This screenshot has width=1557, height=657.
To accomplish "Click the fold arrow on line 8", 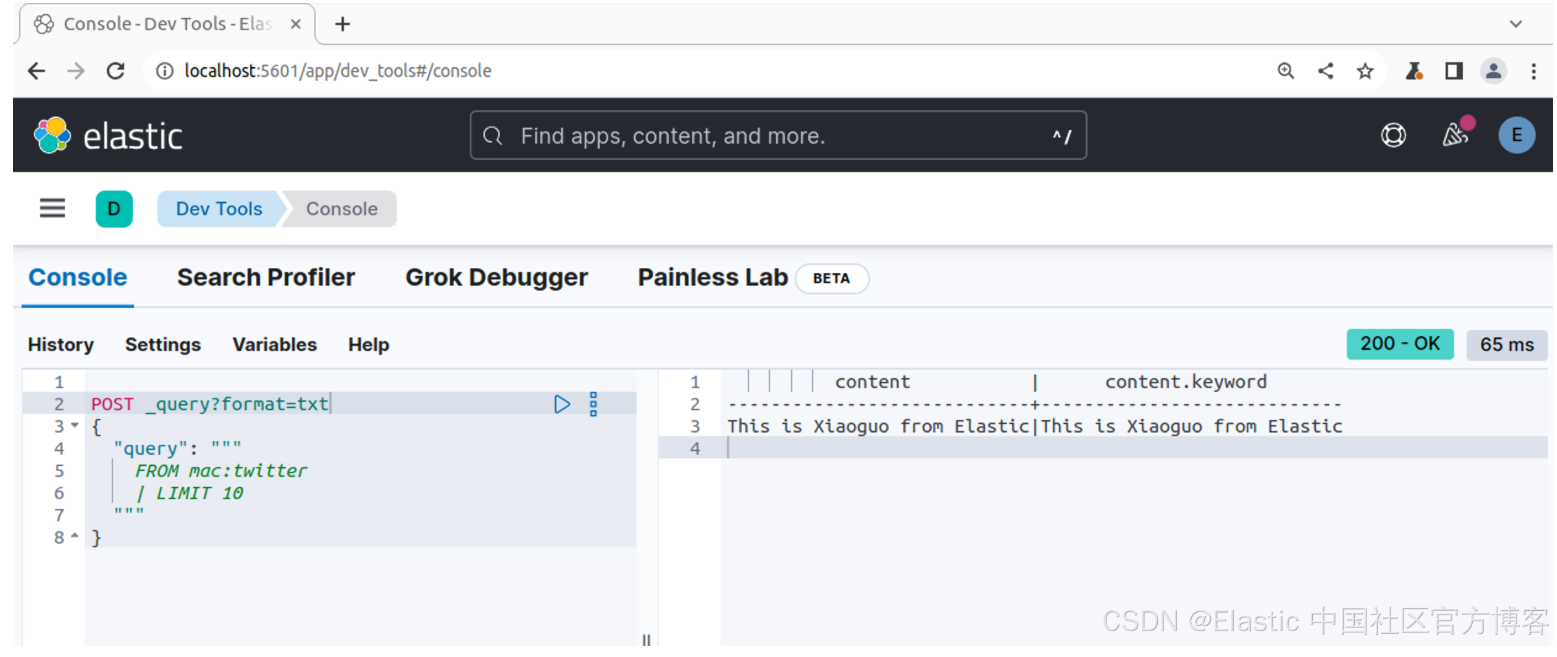I will [x=75, y=538].
